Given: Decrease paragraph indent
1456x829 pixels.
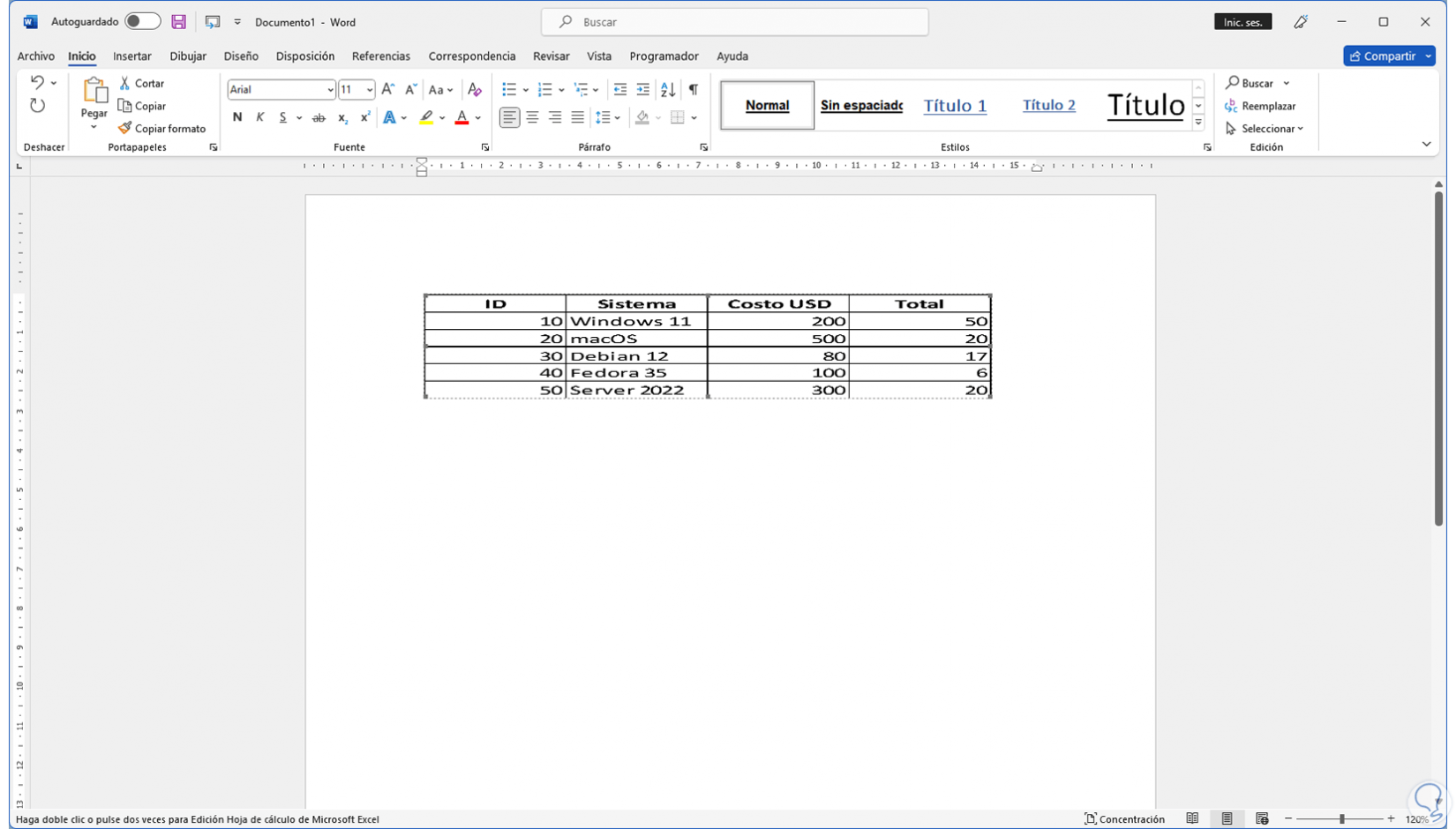Looking at the screenshot, I should coord(620,89).
